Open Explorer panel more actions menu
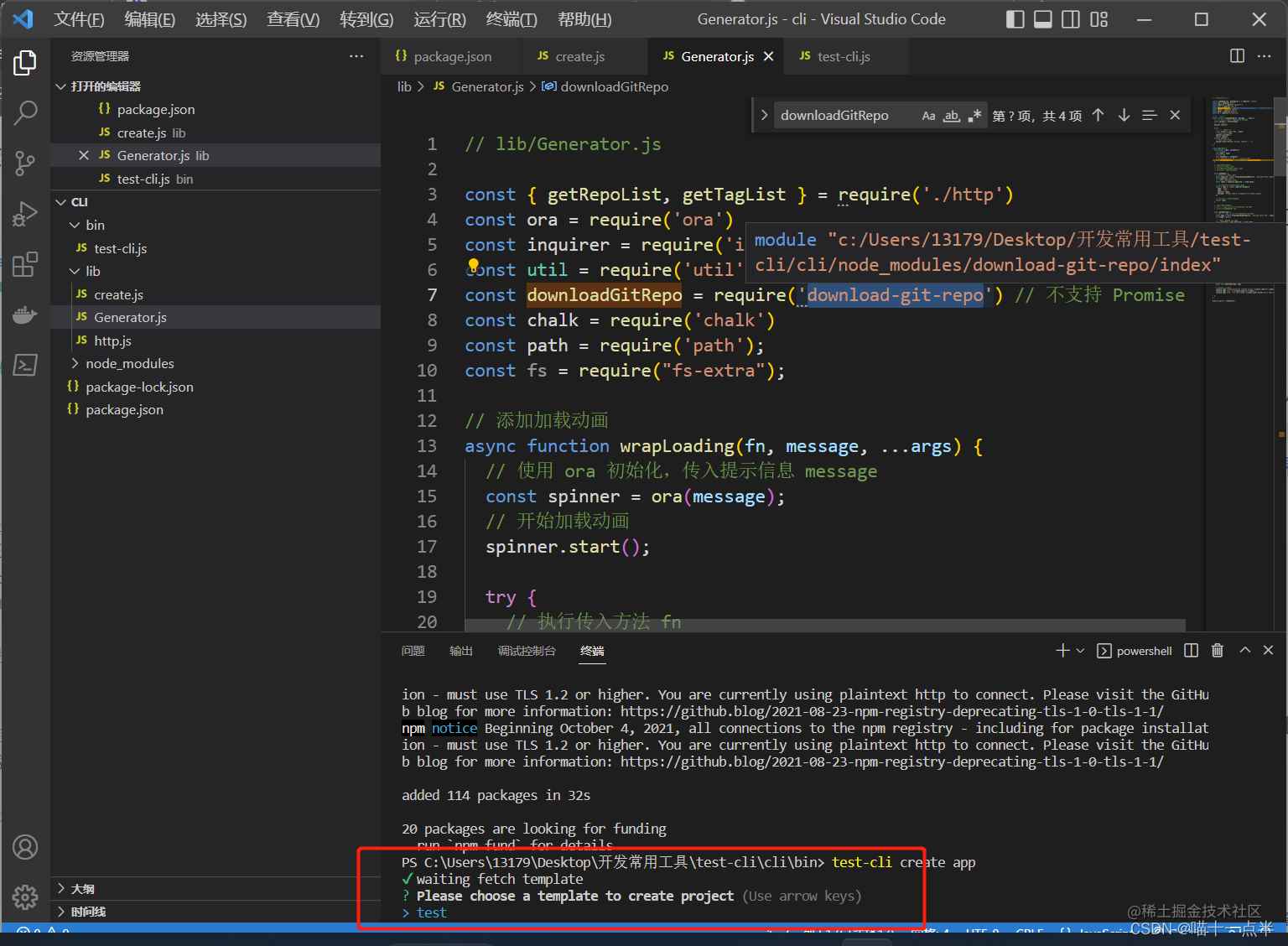 coord(356,56)
